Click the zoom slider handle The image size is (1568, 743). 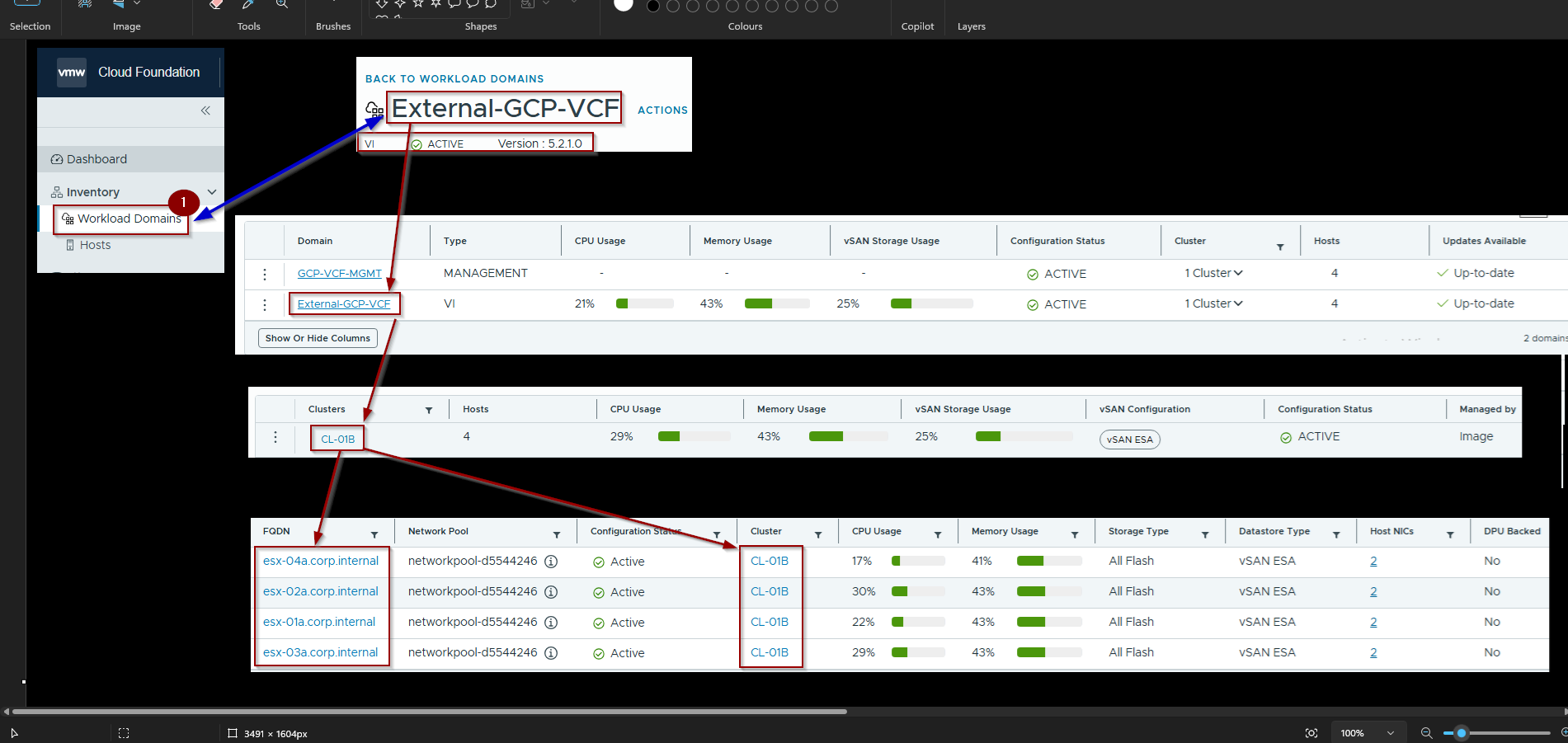(x=1462, y=733)
